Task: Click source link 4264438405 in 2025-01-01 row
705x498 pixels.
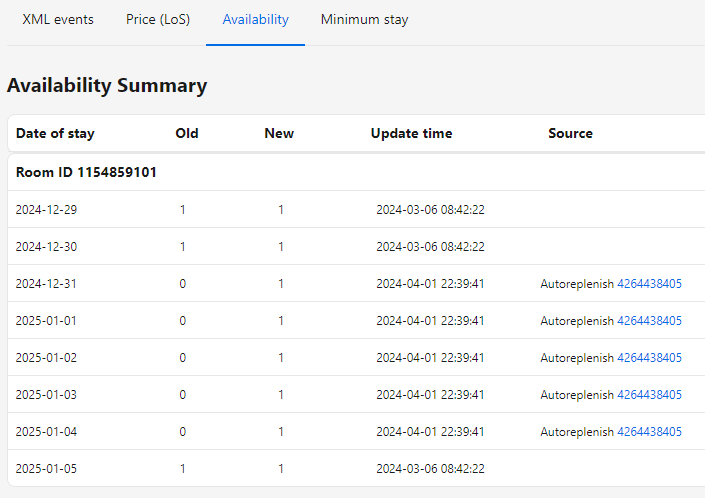Action: click(x=649, y=321)
